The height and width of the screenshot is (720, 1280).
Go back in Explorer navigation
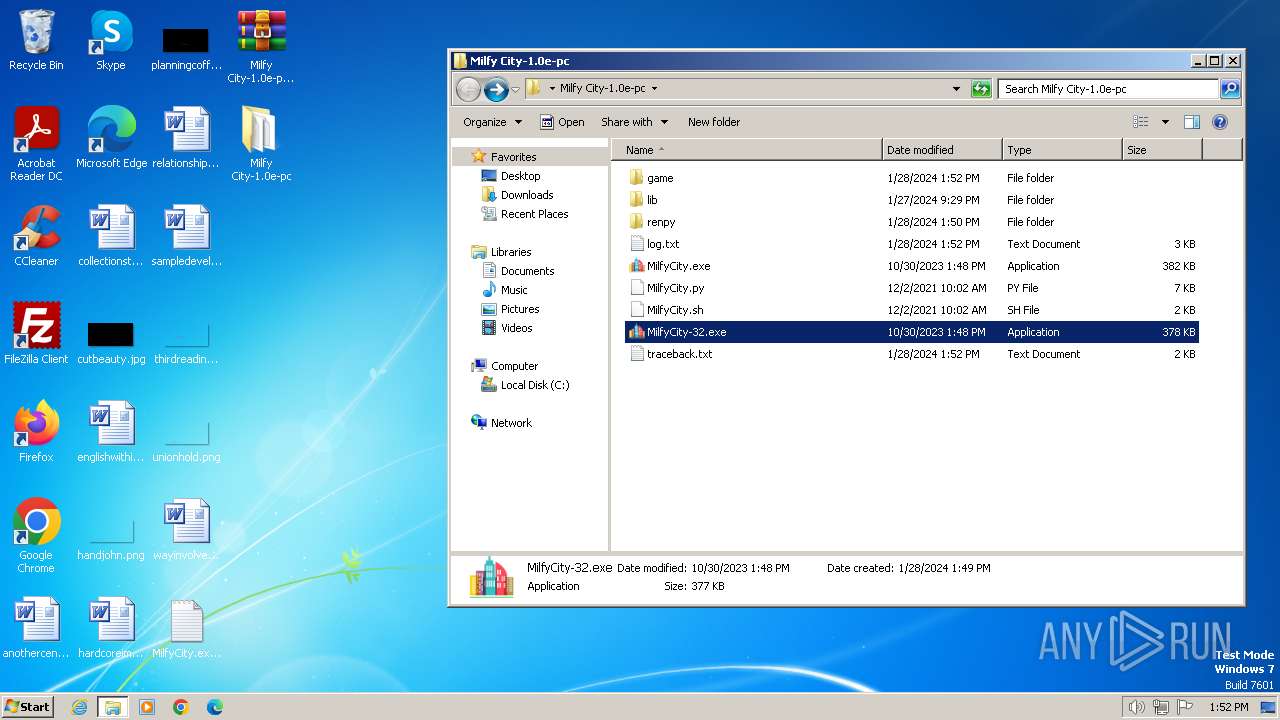click(468, 89)
